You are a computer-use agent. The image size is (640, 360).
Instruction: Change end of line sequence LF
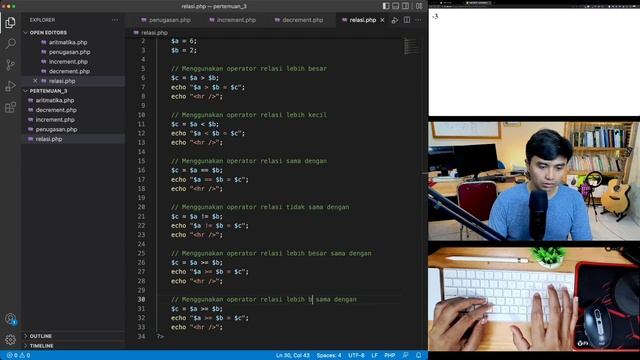pos(375,355)
